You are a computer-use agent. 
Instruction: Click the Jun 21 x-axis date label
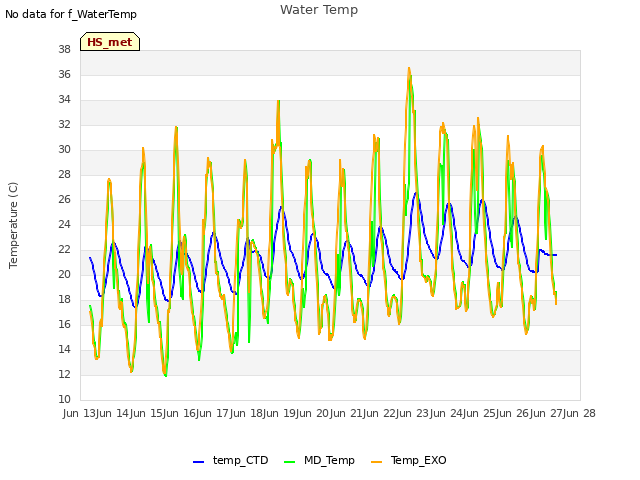tap(347, 413)
